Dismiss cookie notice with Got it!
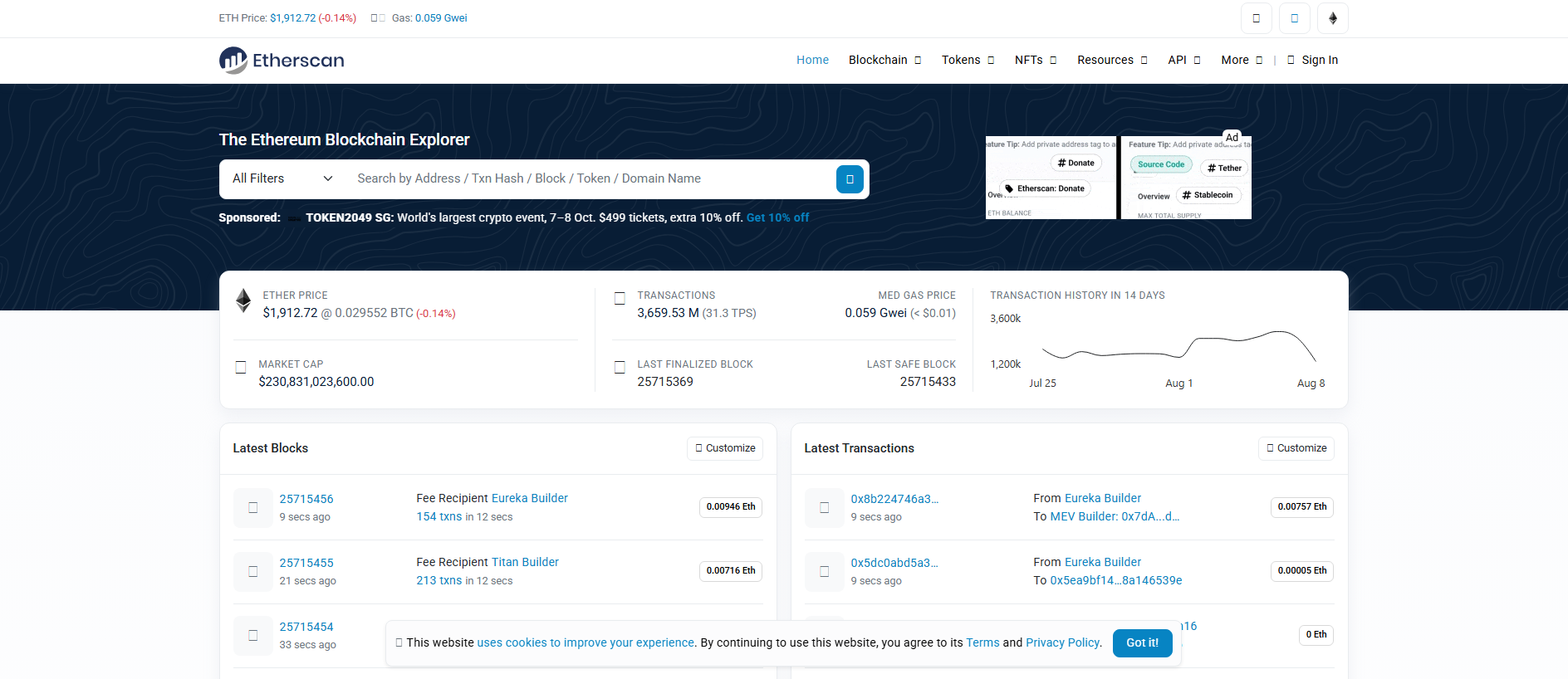 (1142, 642)
